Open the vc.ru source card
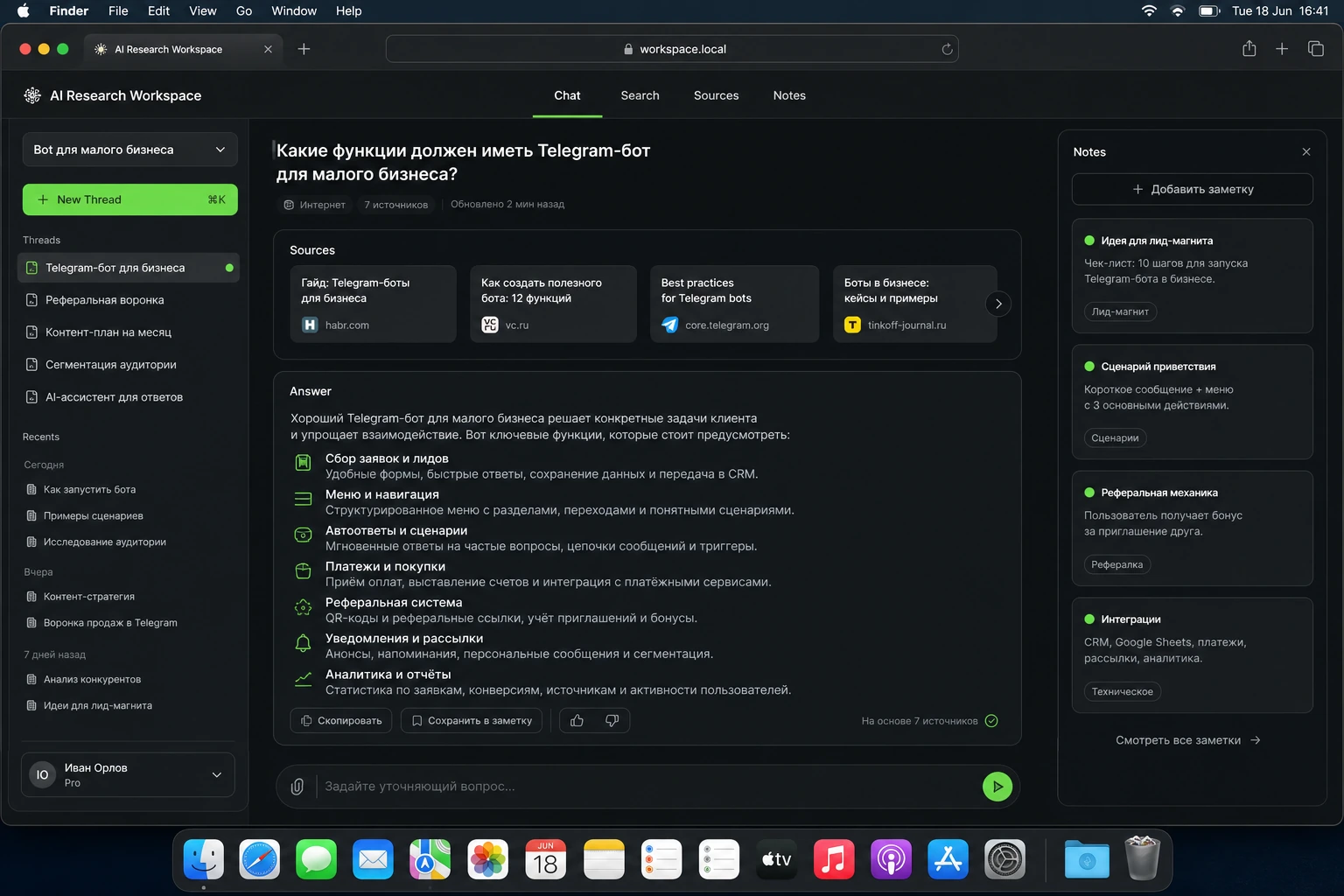Screen dimensions: 1344x896 [x=553, y=304]
